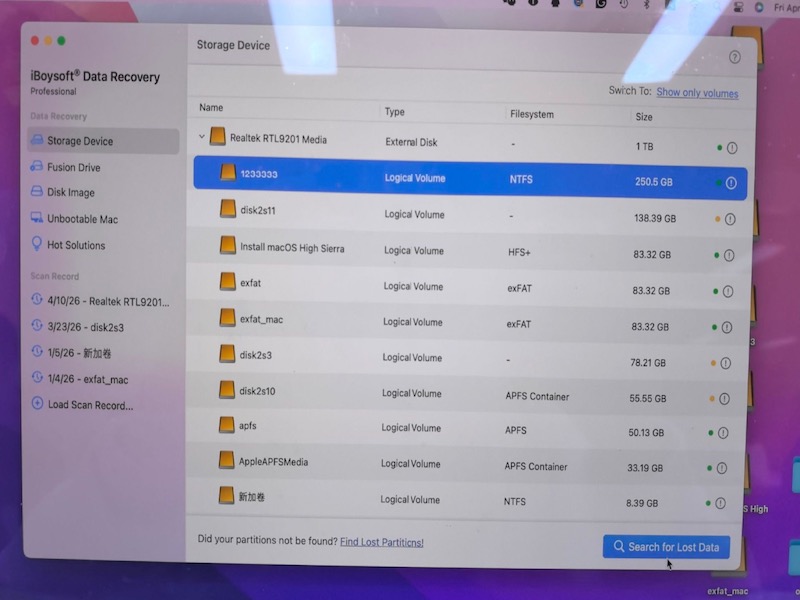Click Find Lost Partitions link
Viewport: 800px width, 600px height.
[382, 542]
